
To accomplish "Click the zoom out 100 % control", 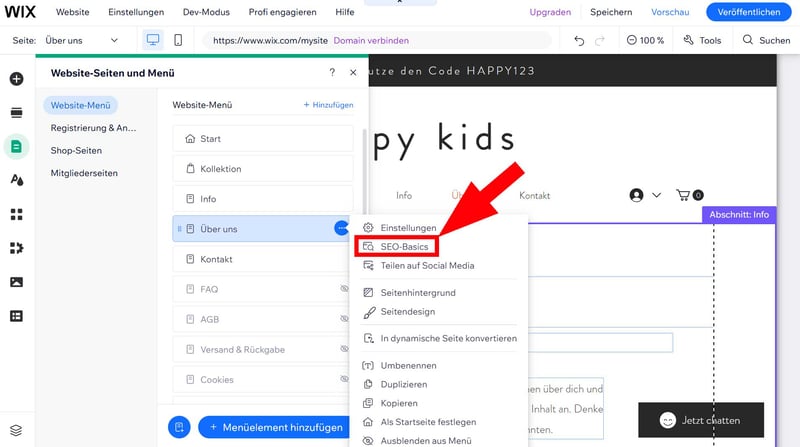I will (645, 40).
